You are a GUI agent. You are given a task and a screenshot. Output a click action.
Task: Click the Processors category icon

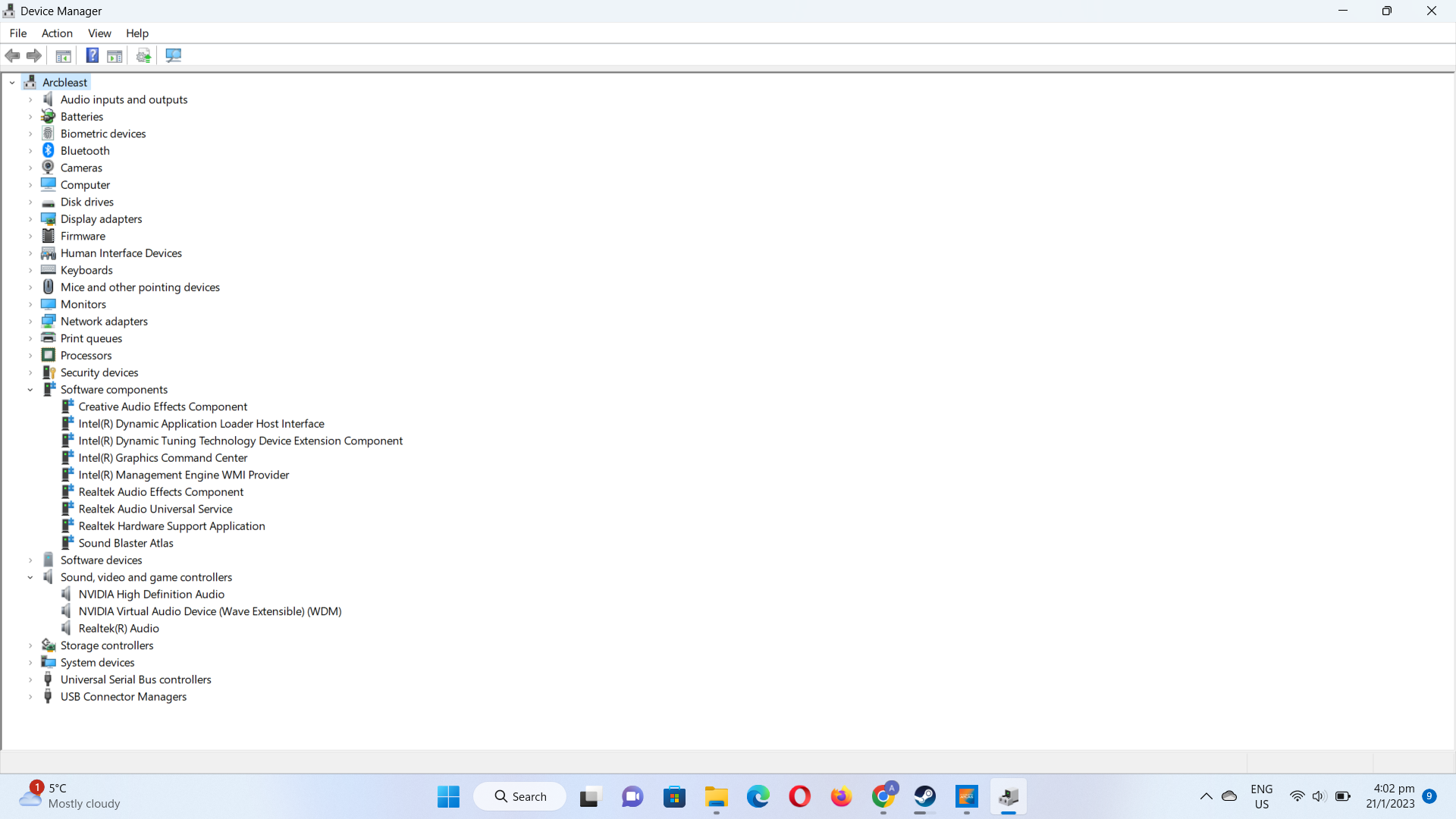[49, 355]
